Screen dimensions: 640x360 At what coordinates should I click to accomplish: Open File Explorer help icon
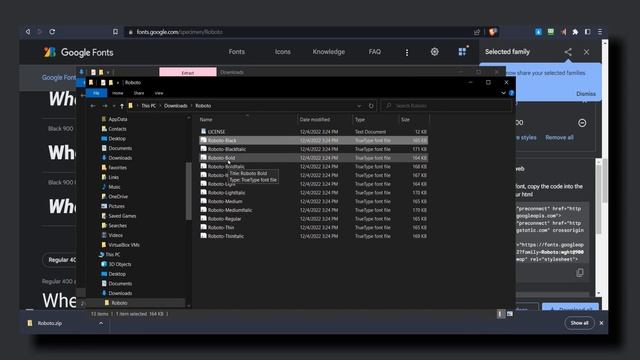(511, 93)
